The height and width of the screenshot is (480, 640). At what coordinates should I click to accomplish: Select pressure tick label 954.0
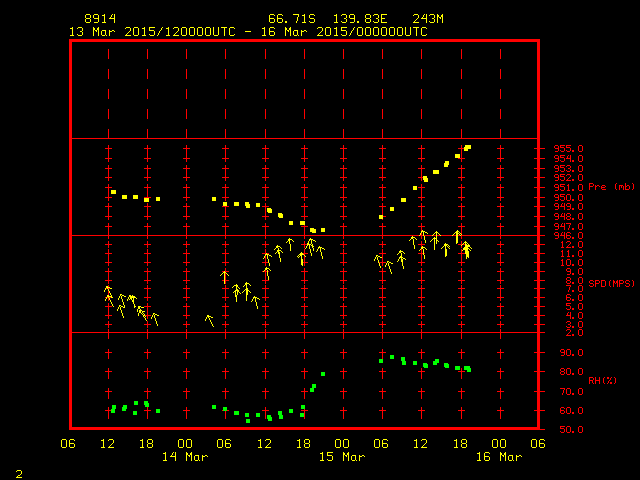(x=568, y=158)
